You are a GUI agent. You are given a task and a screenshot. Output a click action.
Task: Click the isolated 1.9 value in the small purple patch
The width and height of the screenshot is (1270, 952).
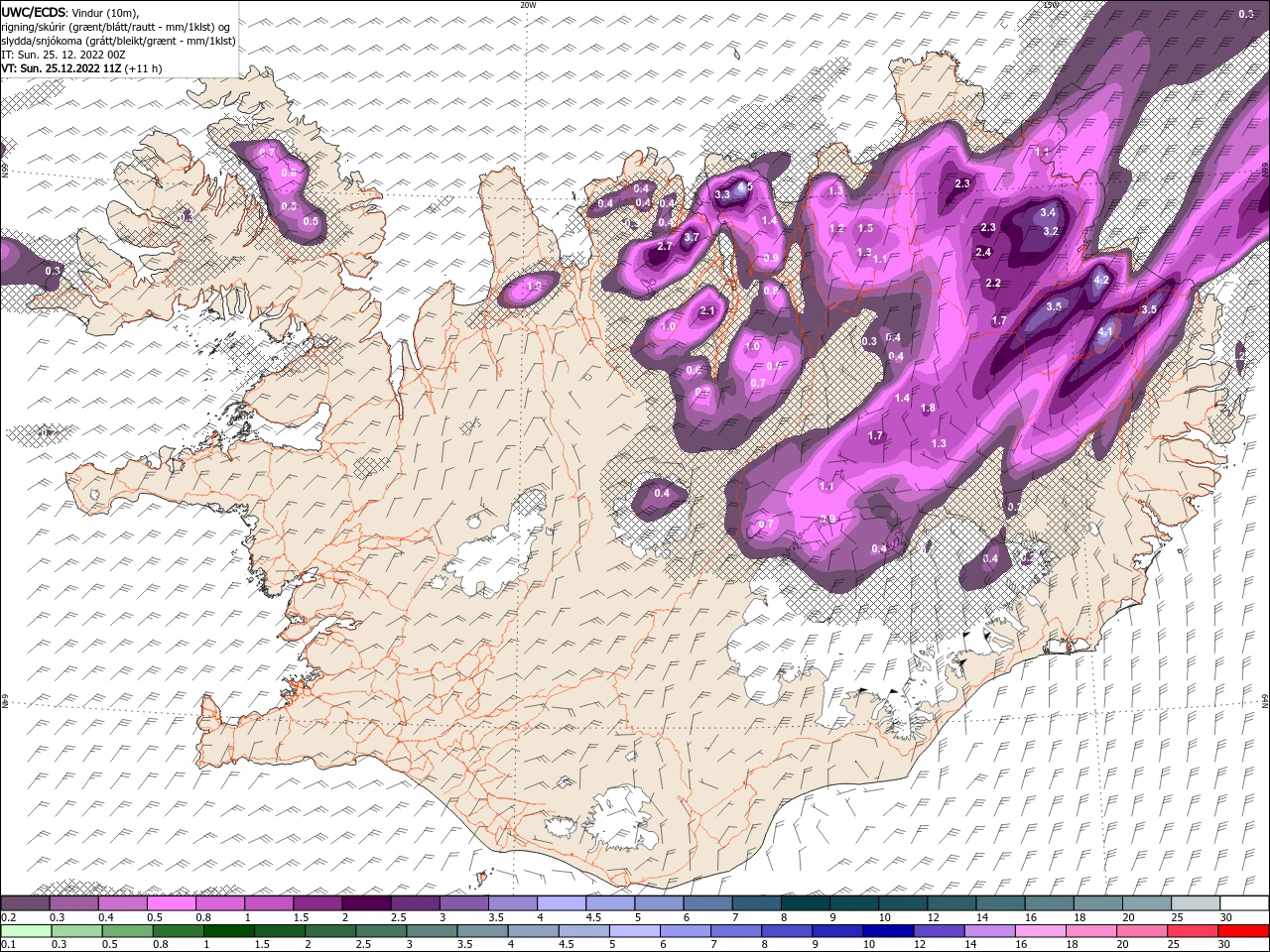coord(533,287)
